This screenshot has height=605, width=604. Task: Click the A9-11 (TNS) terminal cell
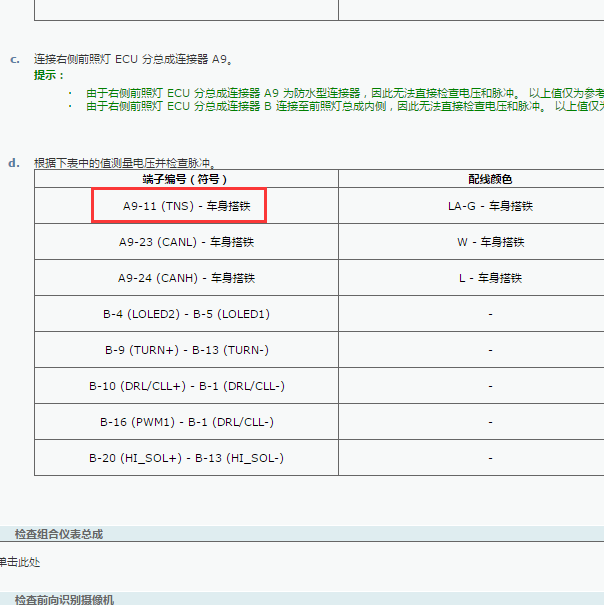point(186,206)
